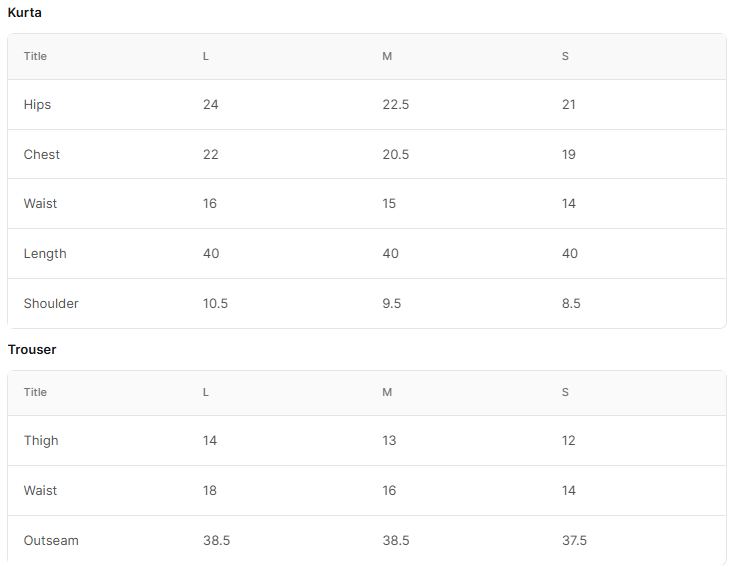Select the Outseam row label
730x567 pixels.
[x=51, y=541]
